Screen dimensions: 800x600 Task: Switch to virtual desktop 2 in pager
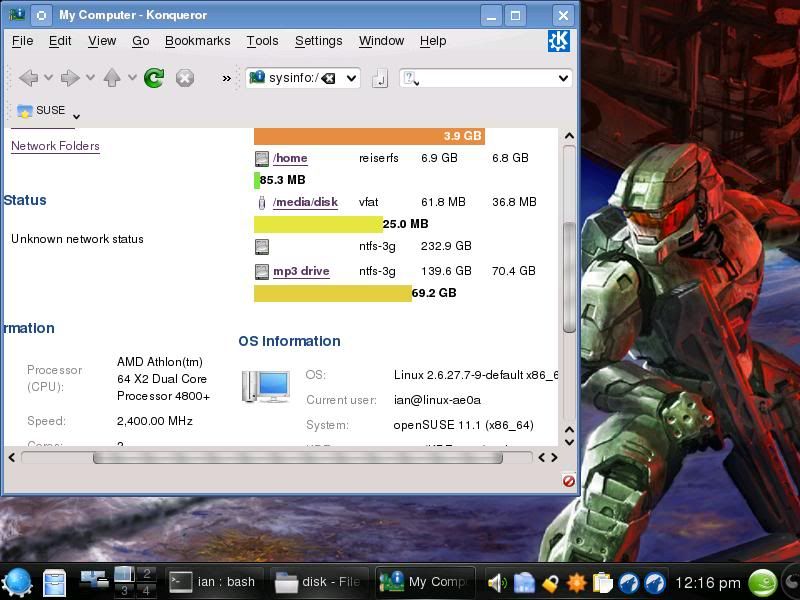pos(147,574)
